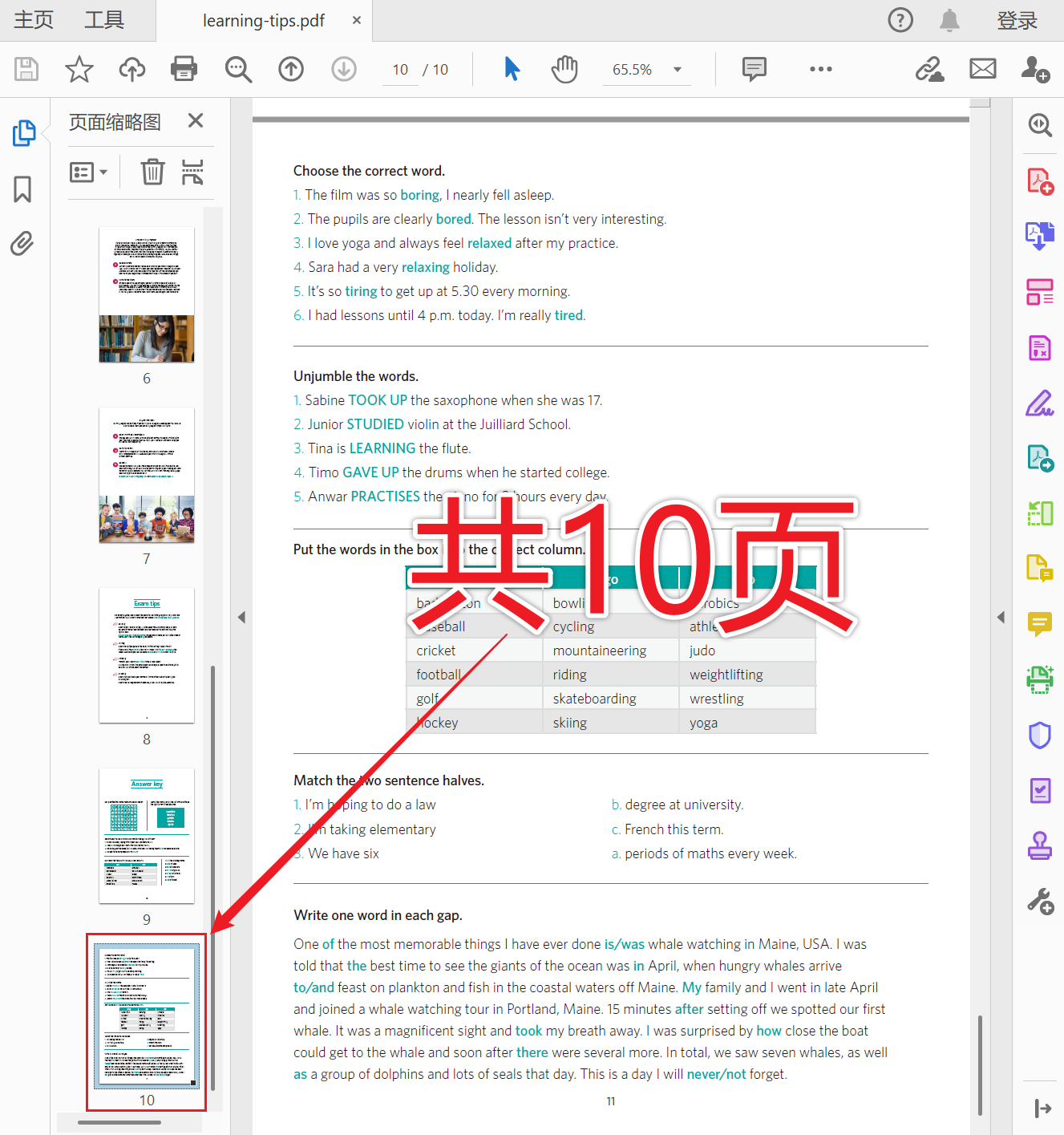Open the more tools ellipsis menu
1064x1135 pixels.
pyautogui.click(x=820, y=69)
